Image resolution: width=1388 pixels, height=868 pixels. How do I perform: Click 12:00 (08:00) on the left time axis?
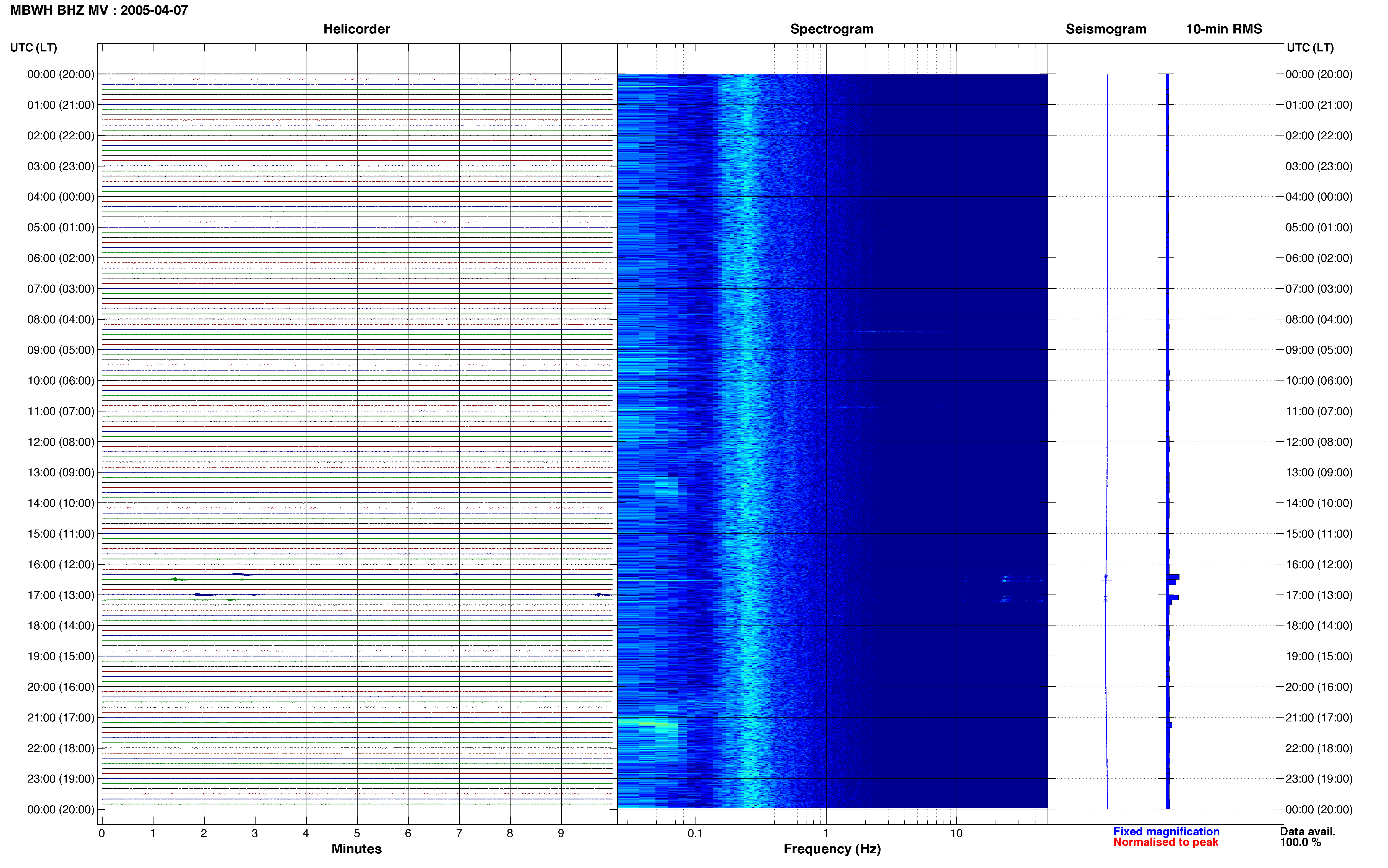click(x=61, y=442)
